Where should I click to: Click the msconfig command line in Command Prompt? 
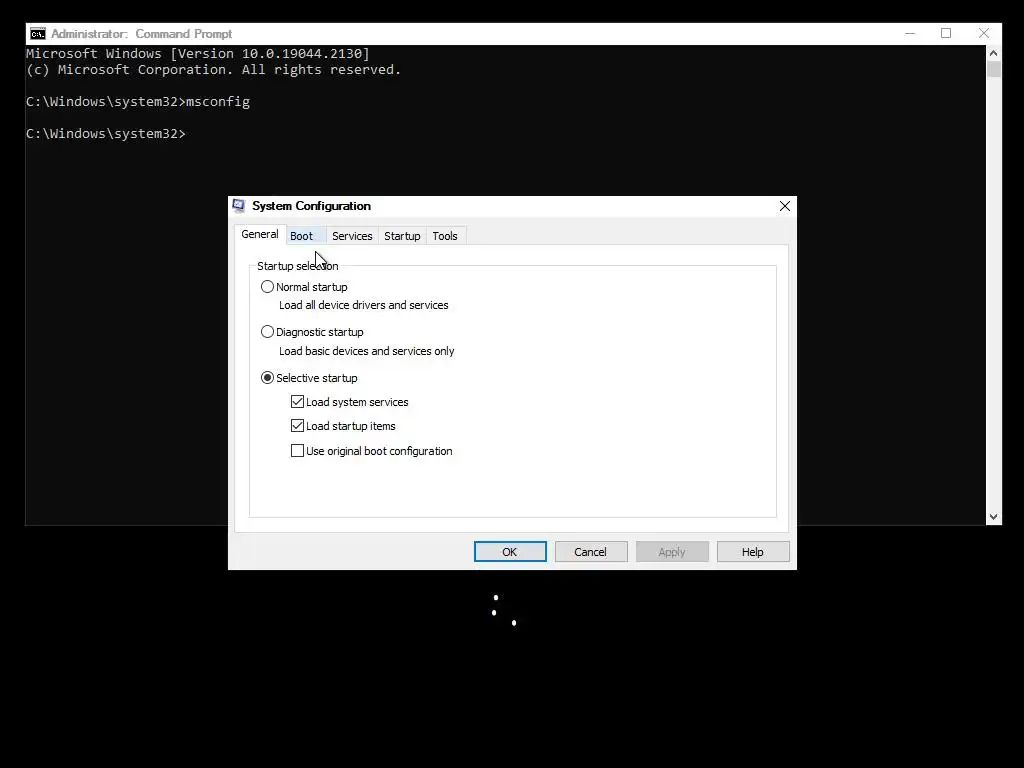(138, 102)
